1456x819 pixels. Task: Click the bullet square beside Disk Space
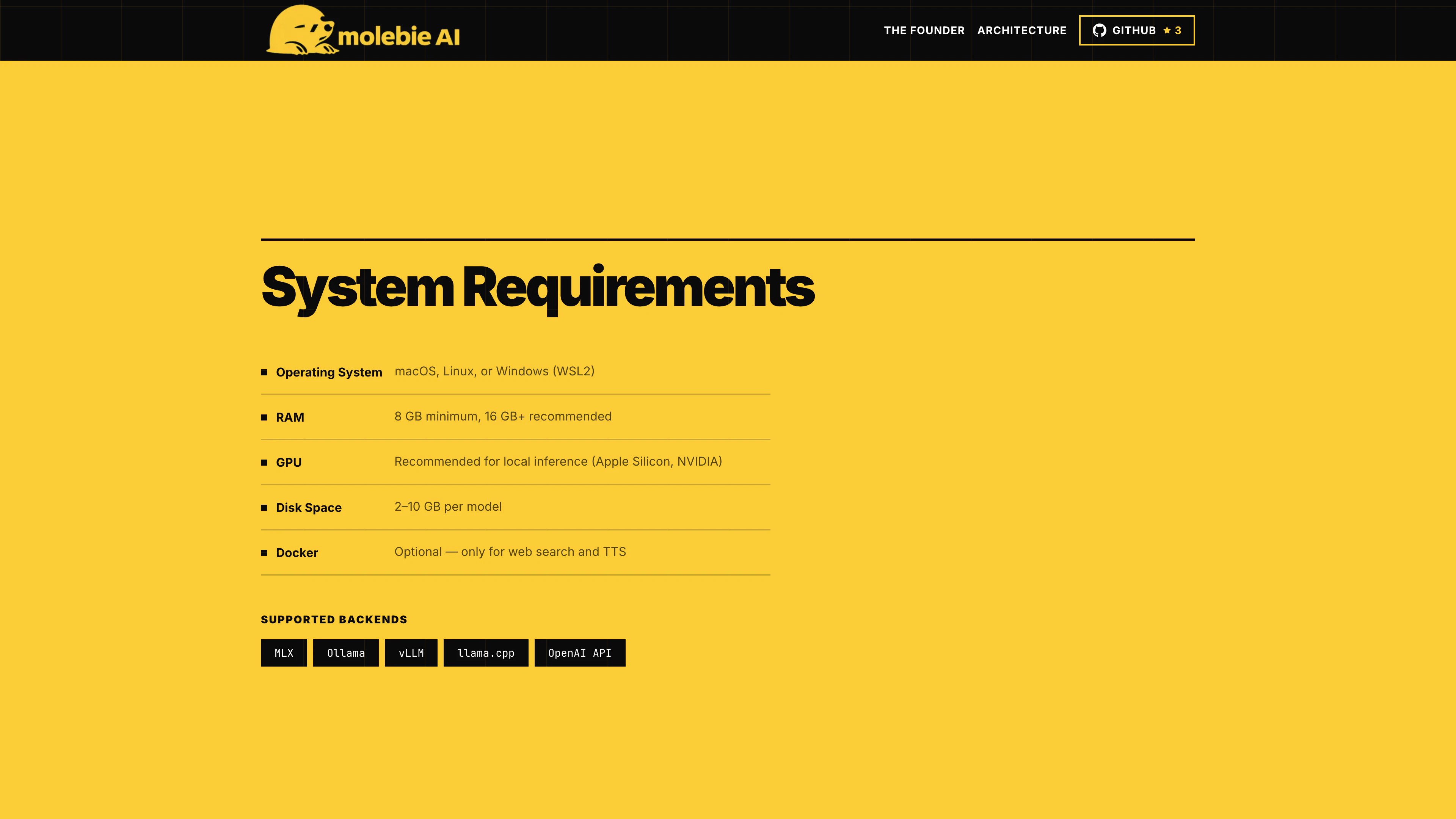coord(264,508)
